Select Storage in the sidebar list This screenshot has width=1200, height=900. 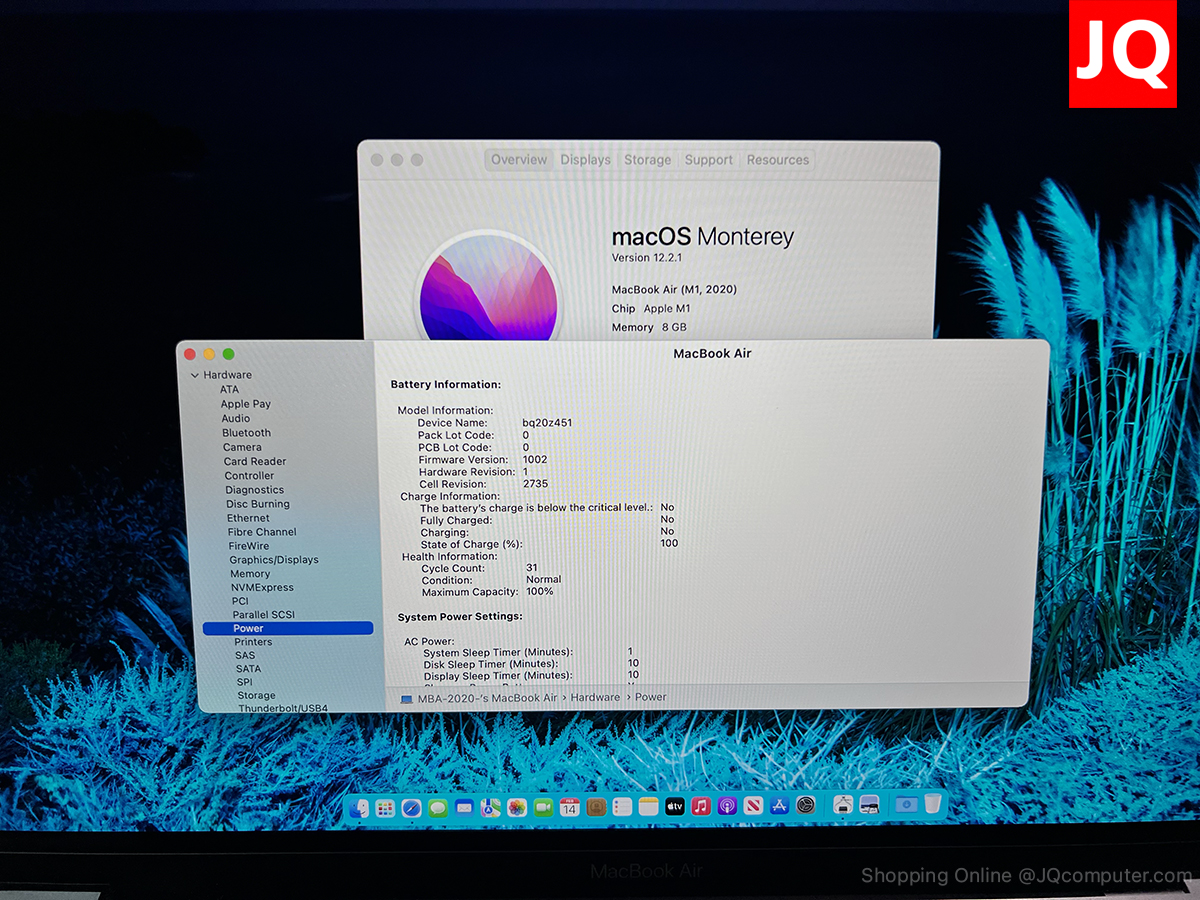[x=256, y=696]
